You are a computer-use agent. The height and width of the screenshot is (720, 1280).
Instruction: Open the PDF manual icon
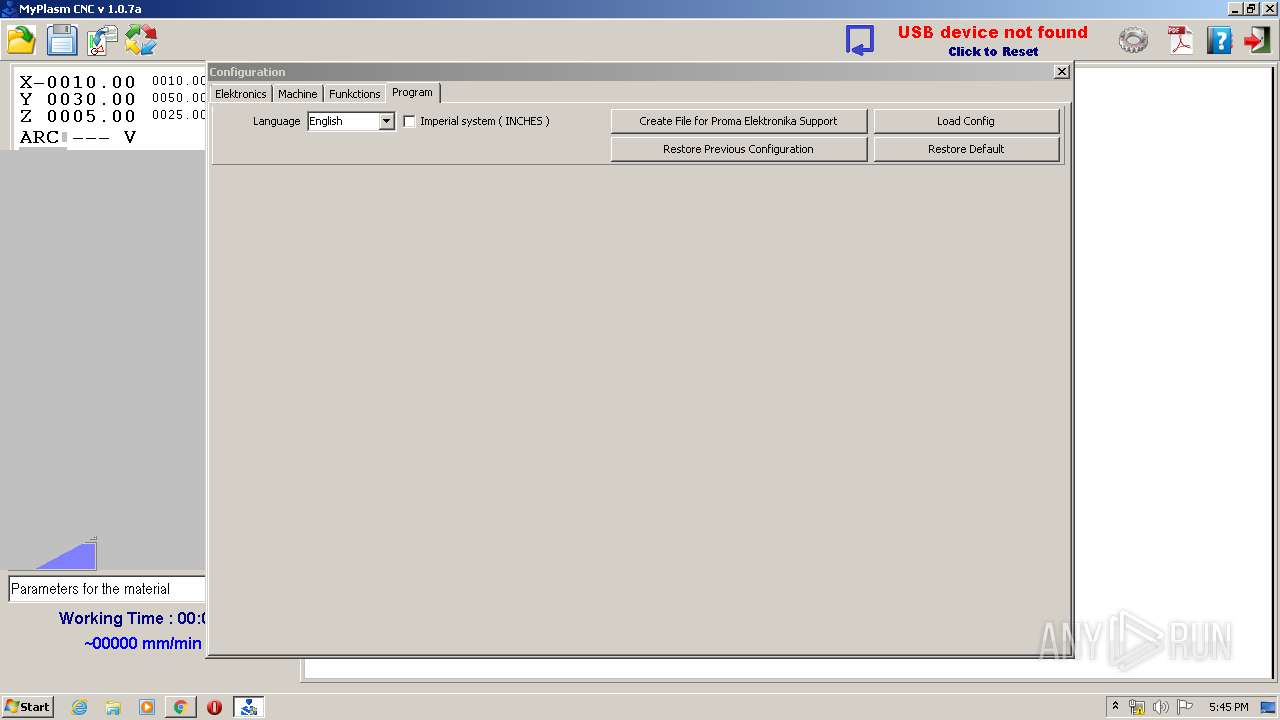(1181, 40)
